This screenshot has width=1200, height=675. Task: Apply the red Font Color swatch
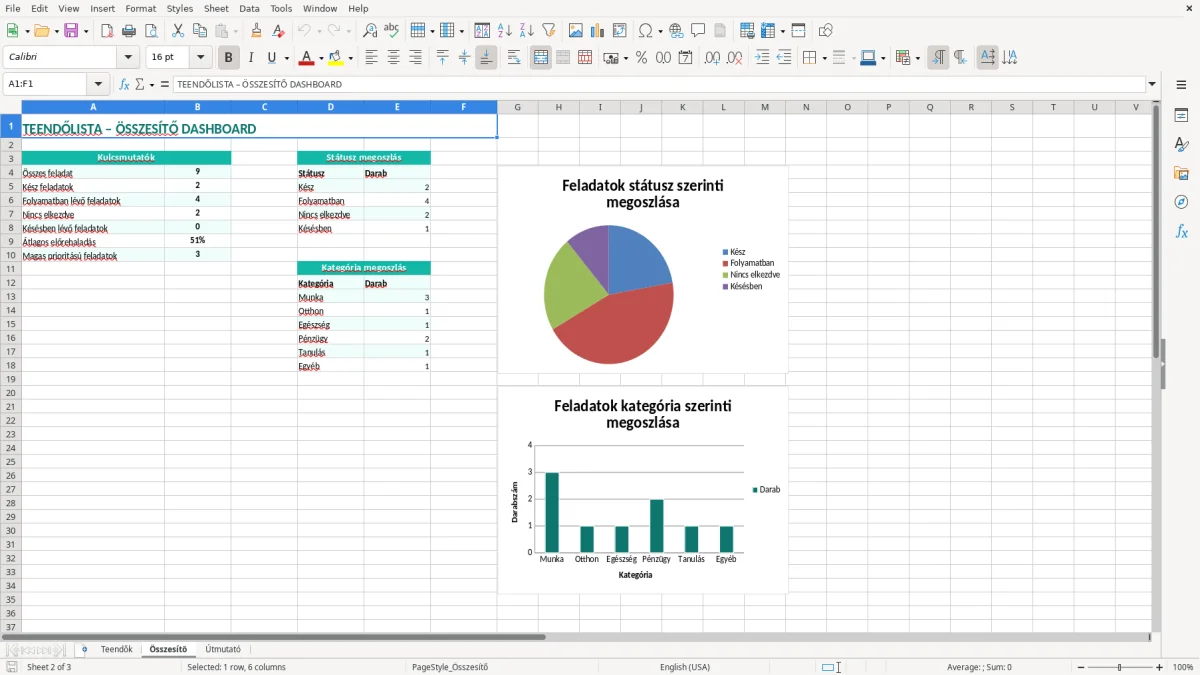pos(307,58)
